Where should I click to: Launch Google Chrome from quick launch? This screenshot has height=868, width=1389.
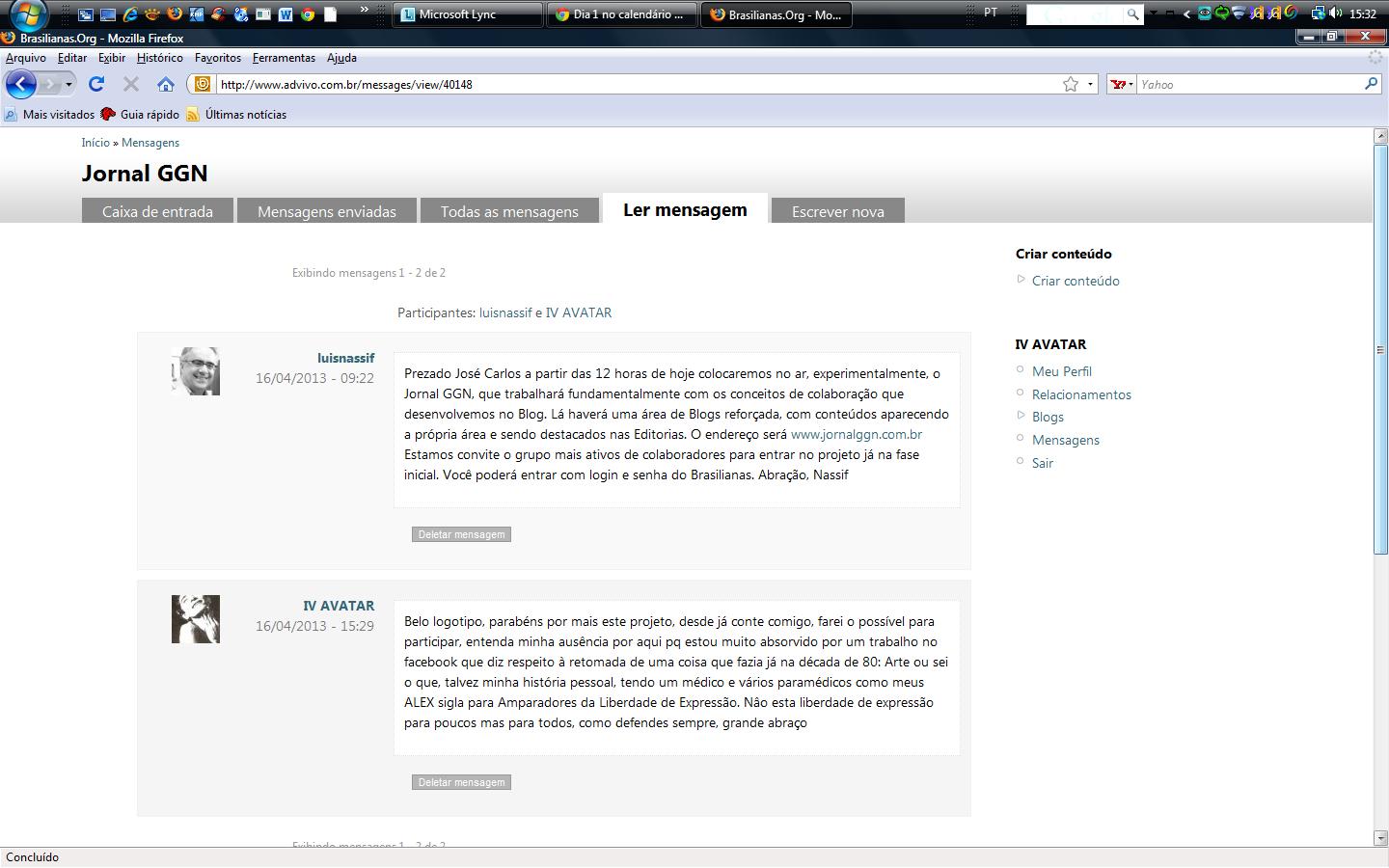(308, 14)
